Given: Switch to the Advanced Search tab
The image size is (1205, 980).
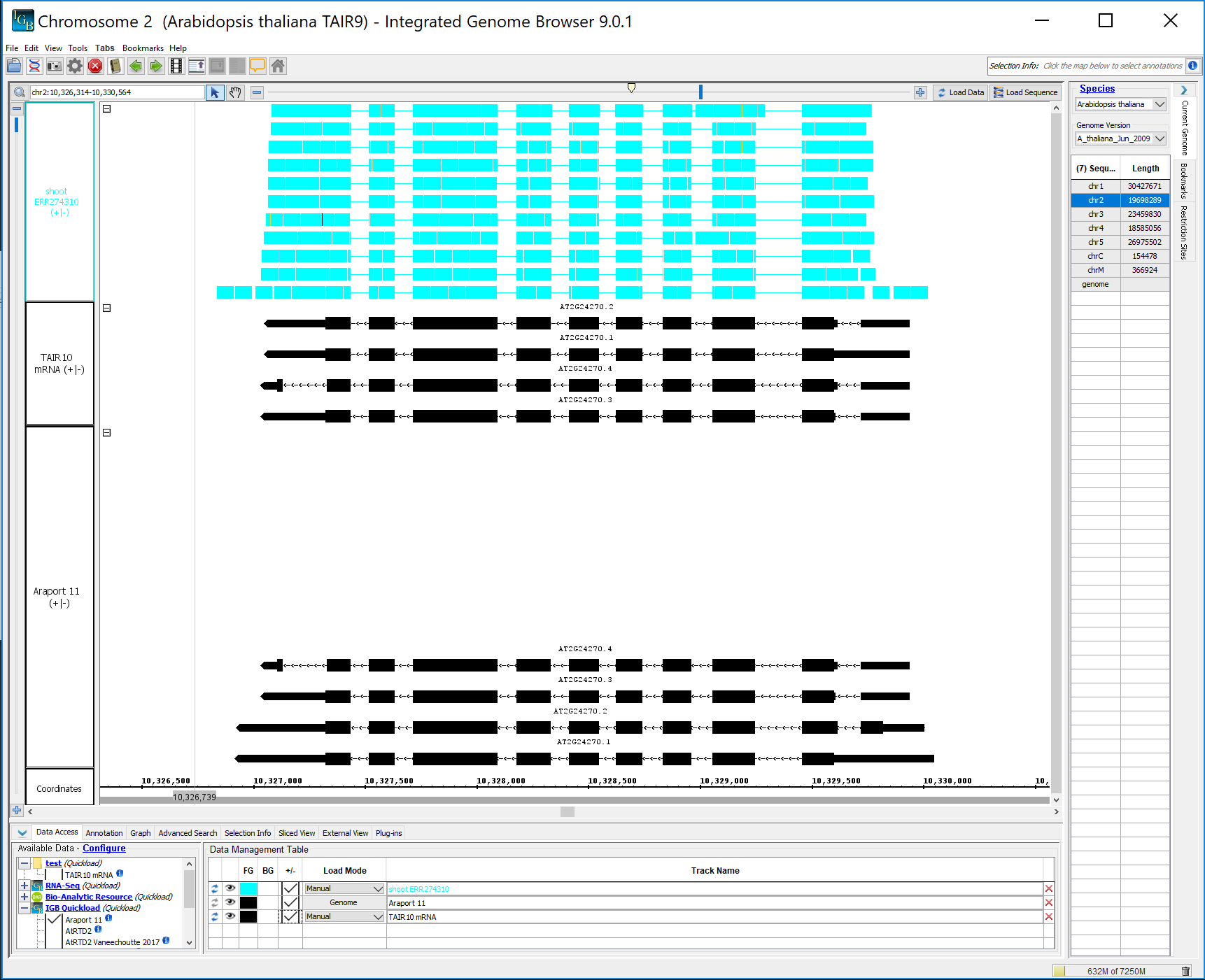Looking at the screenshot, I should (188, 833).
